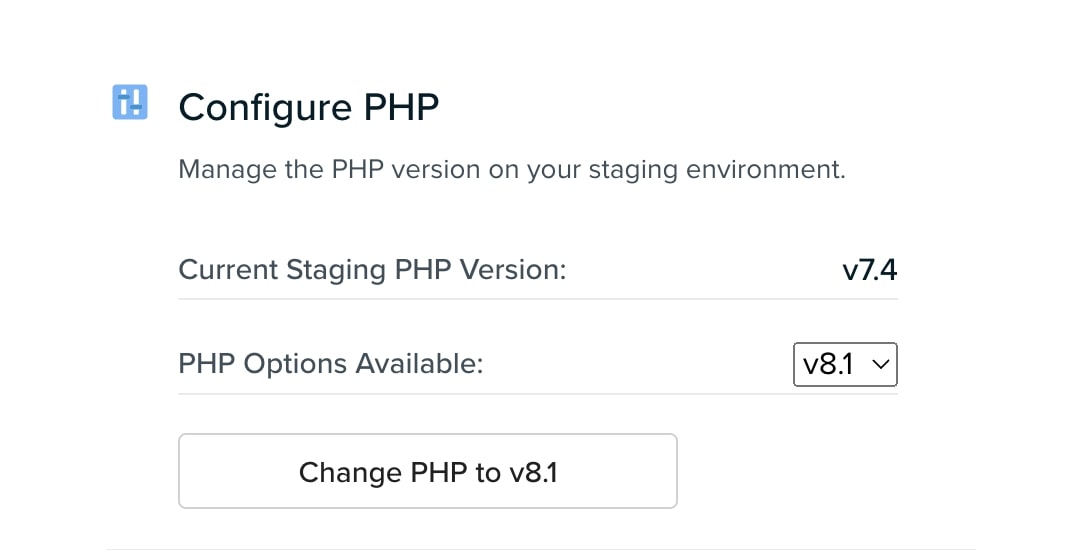Viewport: 1074px width, 550px height.
Task: Click the word Configure in the heading
Action: tap(266, 110)
